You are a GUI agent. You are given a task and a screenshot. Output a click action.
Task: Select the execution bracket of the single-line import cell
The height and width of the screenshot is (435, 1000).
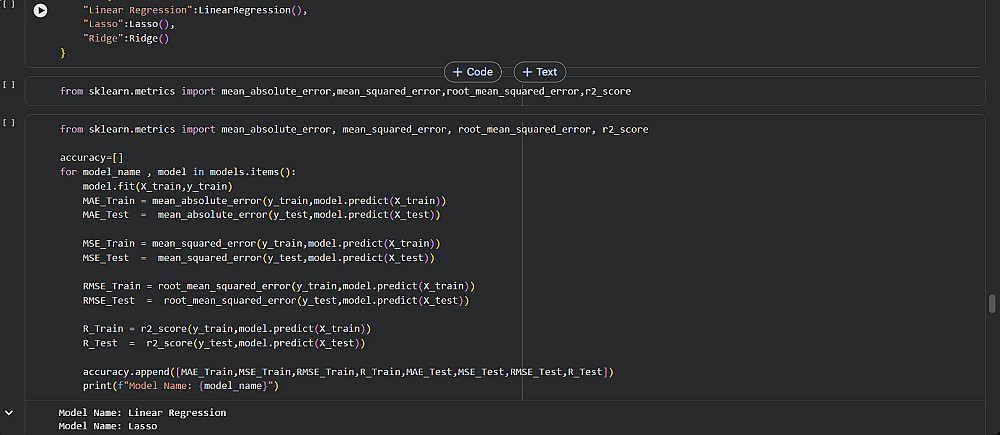[8, 84]
